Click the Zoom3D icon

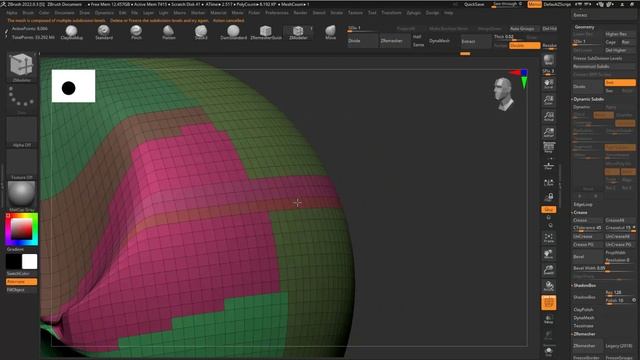tap(549, 270)
